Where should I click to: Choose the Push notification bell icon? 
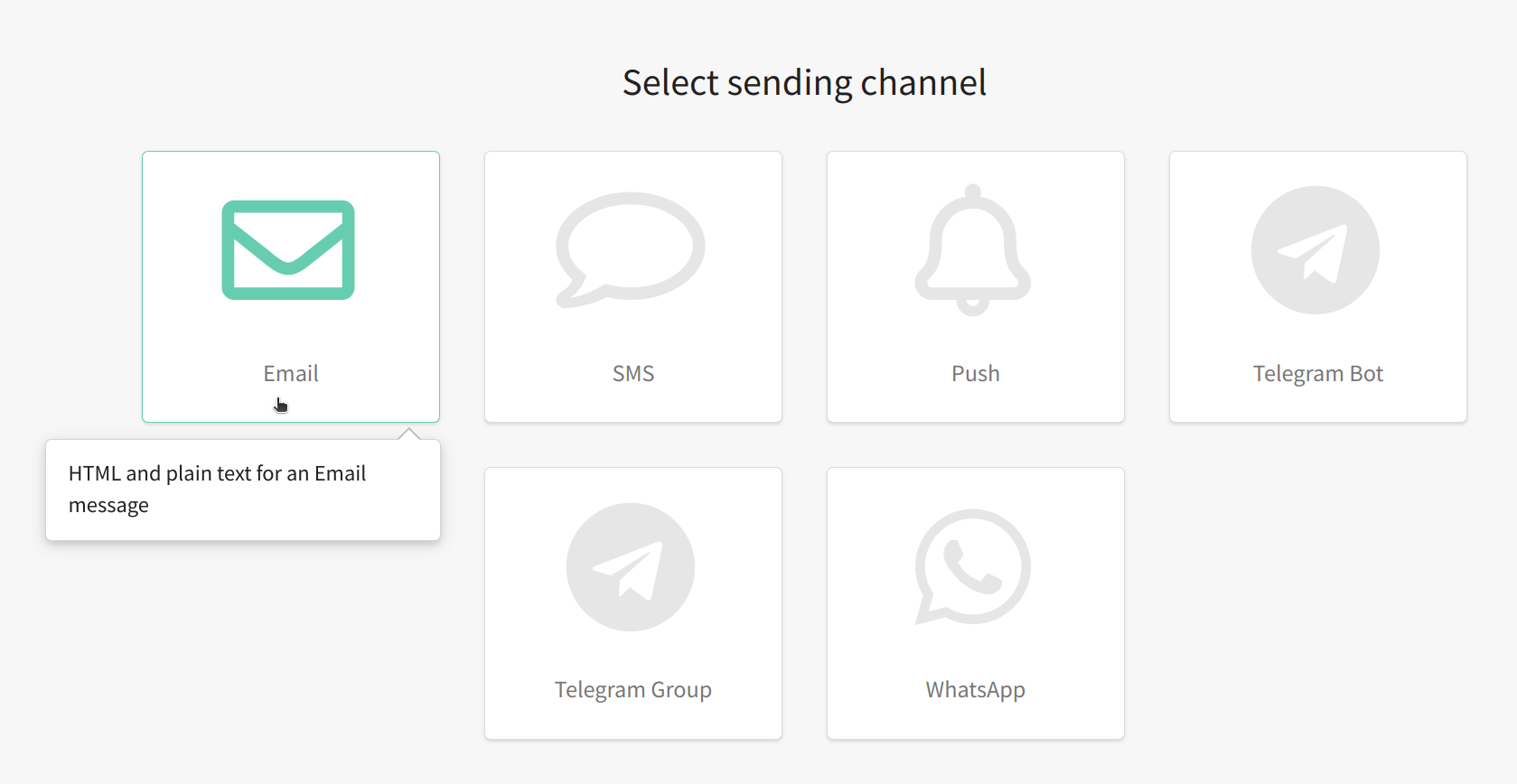coord(973,250)
